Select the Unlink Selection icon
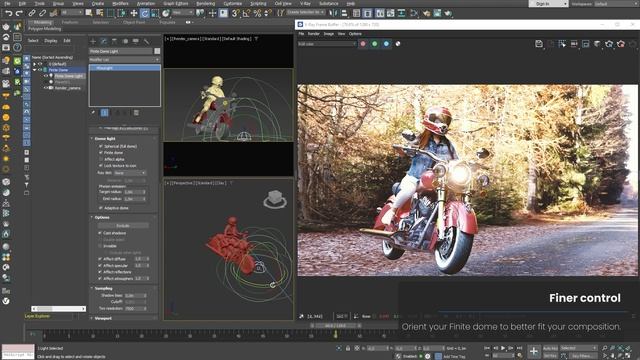 (42, 13)
